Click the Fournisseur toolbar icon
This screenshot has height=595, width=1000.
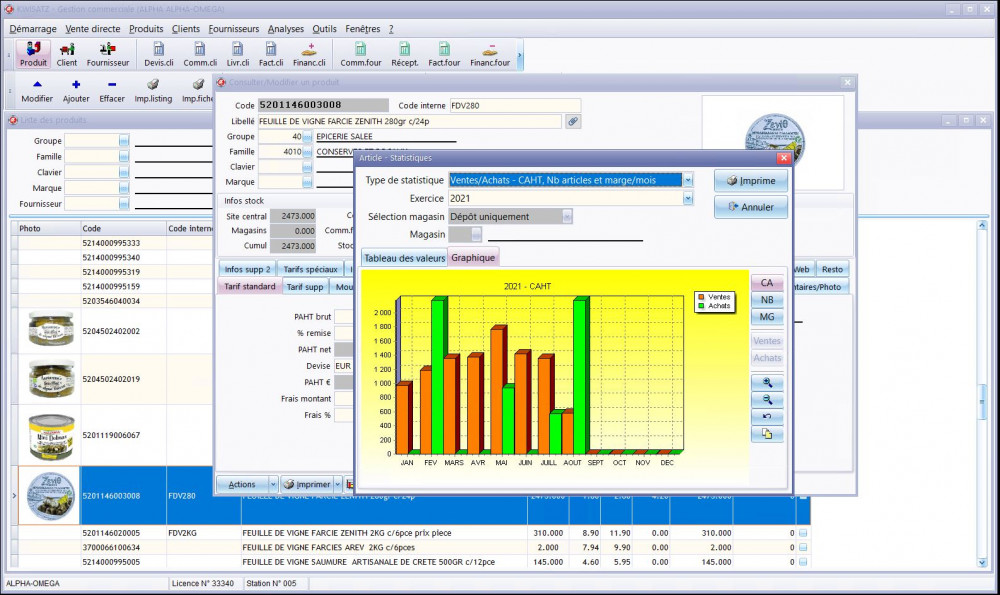pos(108,54)
